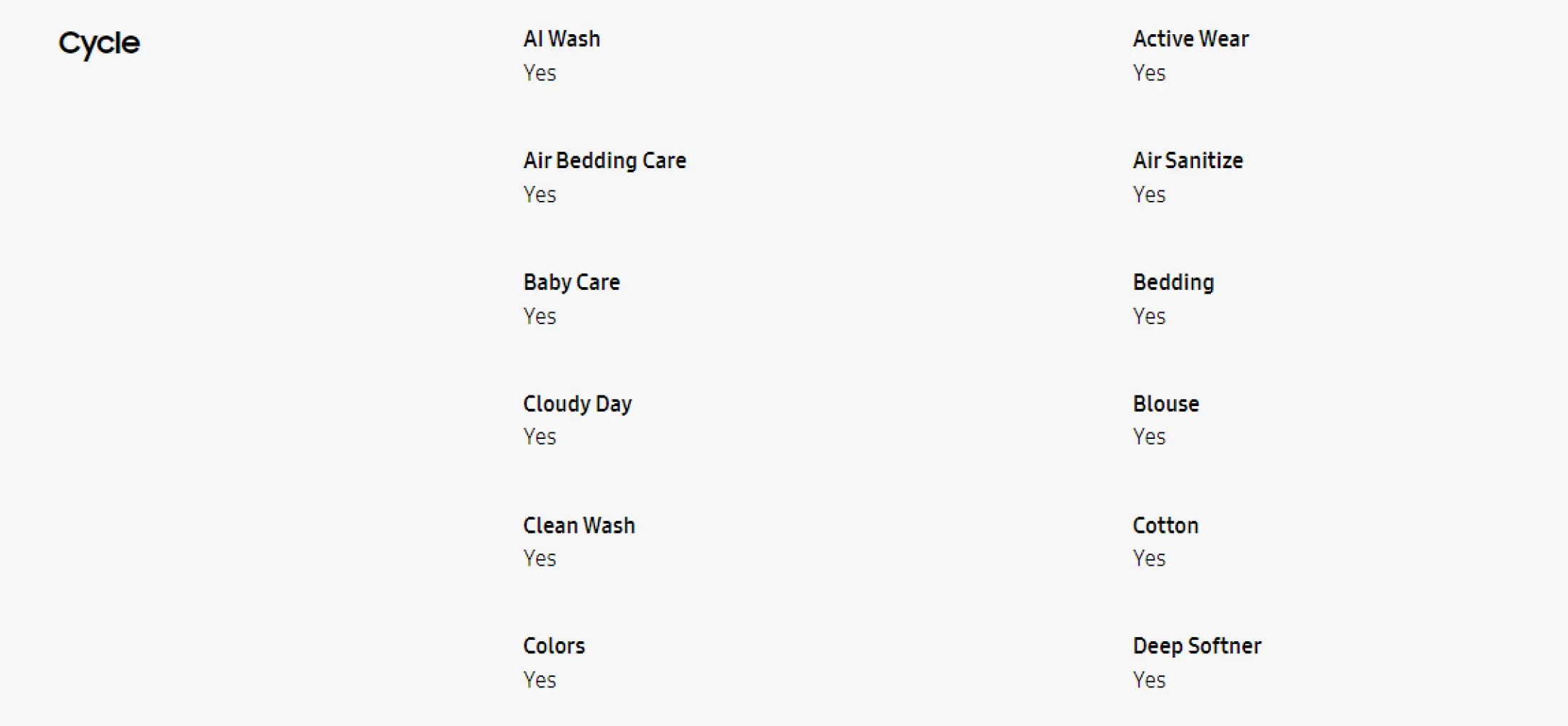
Task: Click the Yes value under Cloudy Day
Action: (540, 437)
